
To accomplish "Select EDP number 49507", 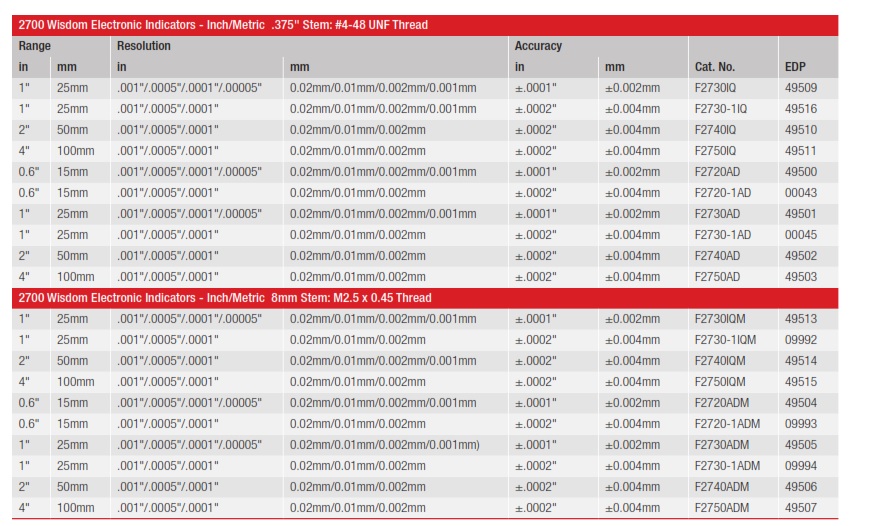I will point(801,508).
